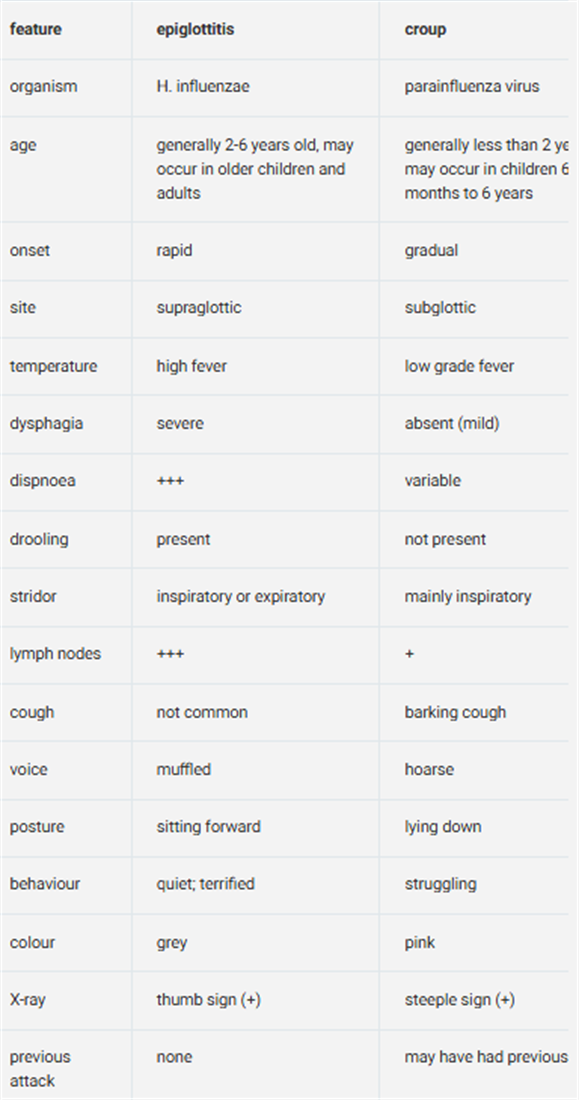The height and width of the screenshot is (1100, 579).
Task: Click the 'barking cough' cell
Action: 455,712
